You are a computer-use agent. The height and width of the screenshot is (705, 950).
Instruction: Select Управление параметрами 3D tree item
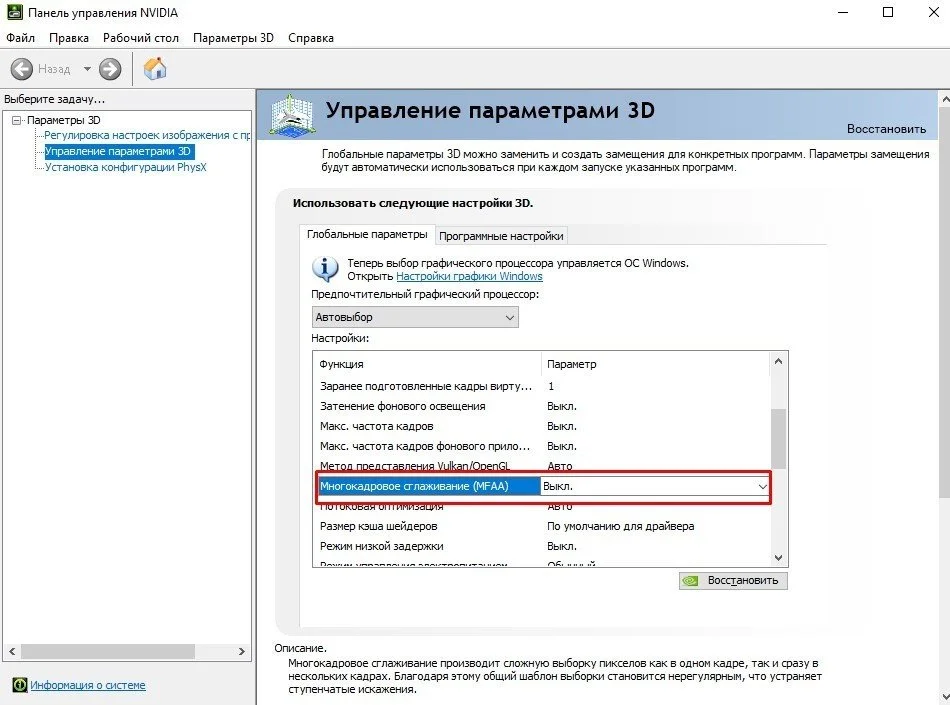point(118,151)
